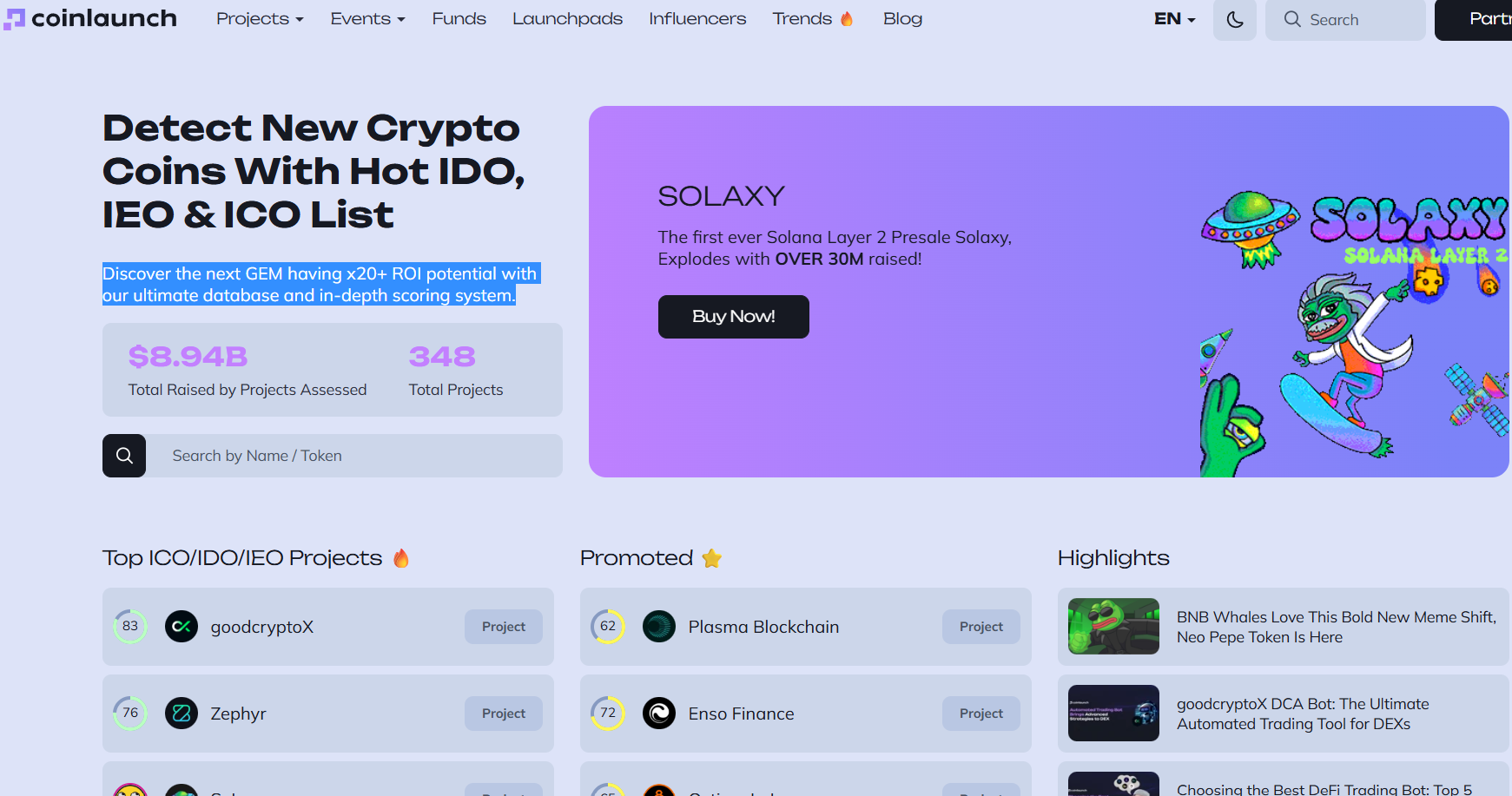Toggle dark mode with moon icon
Image resolution: width=1512 pixels, height=796 pixels.
1234,20
